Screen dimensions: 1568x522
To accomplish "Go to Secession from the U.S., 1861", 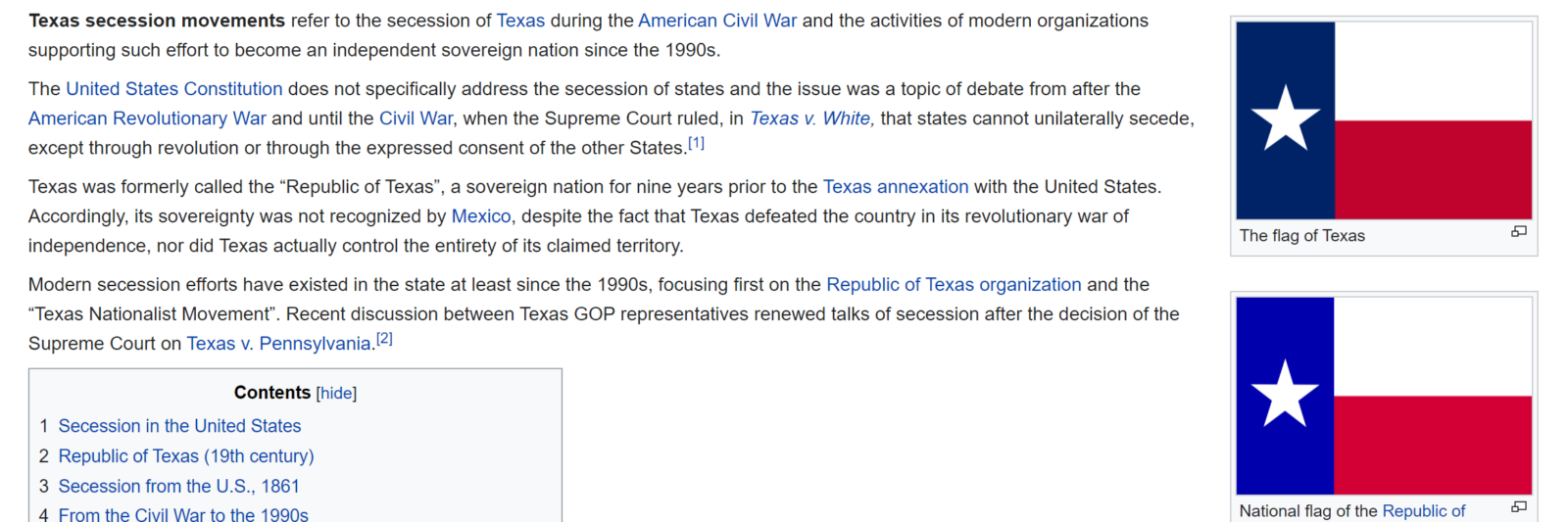I will (179, 487).
